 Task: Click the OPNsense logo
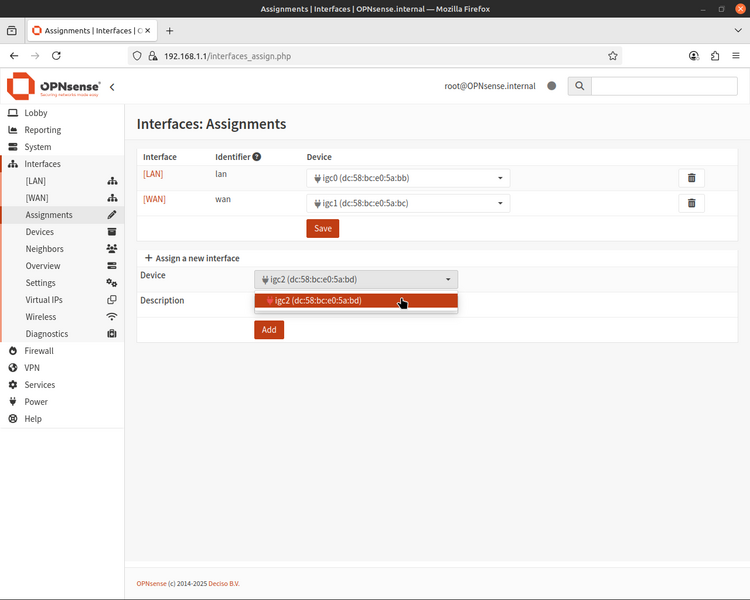click(x=54, y=86)
